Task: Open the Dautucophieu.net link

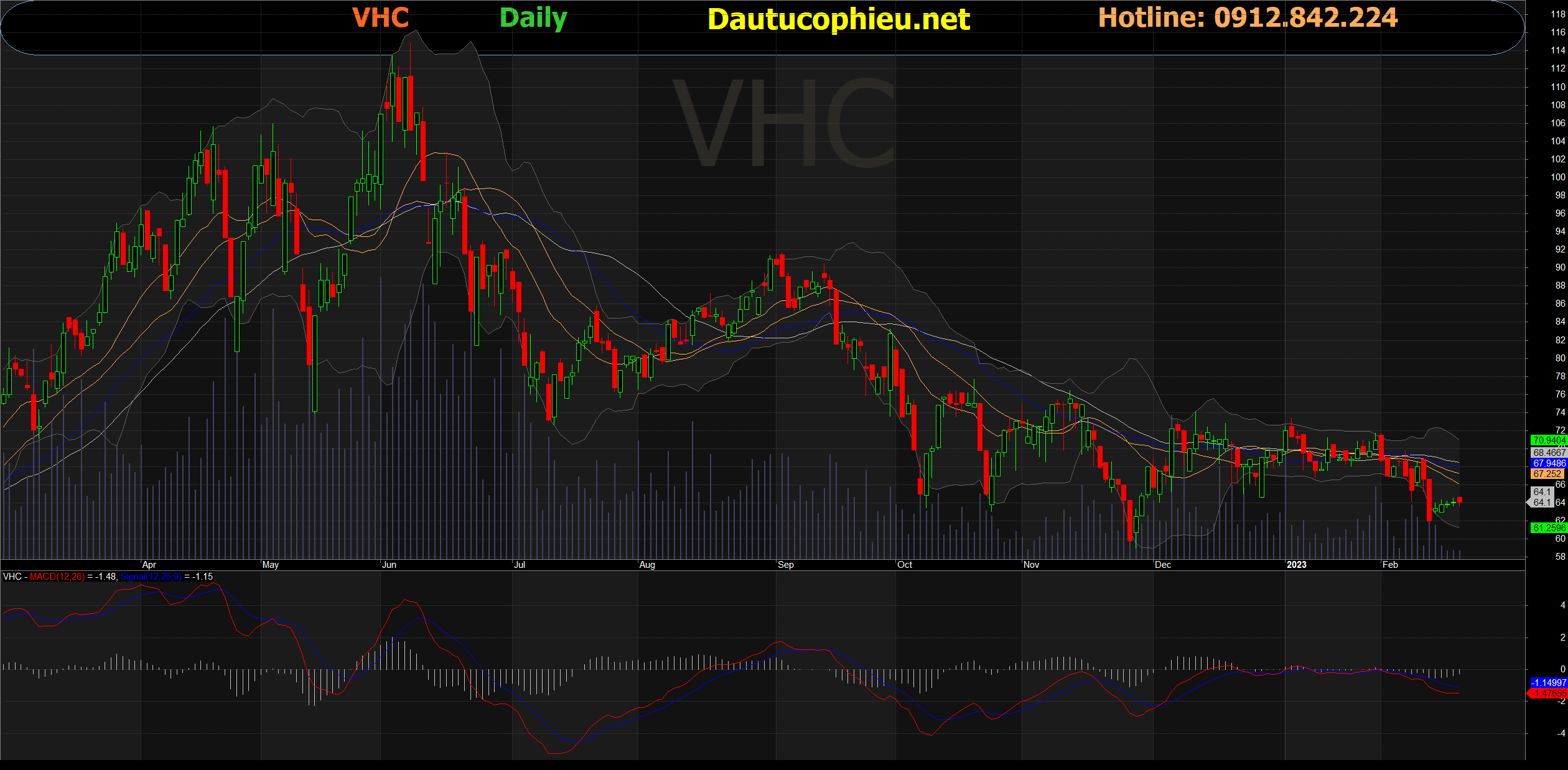Action: 838,20
